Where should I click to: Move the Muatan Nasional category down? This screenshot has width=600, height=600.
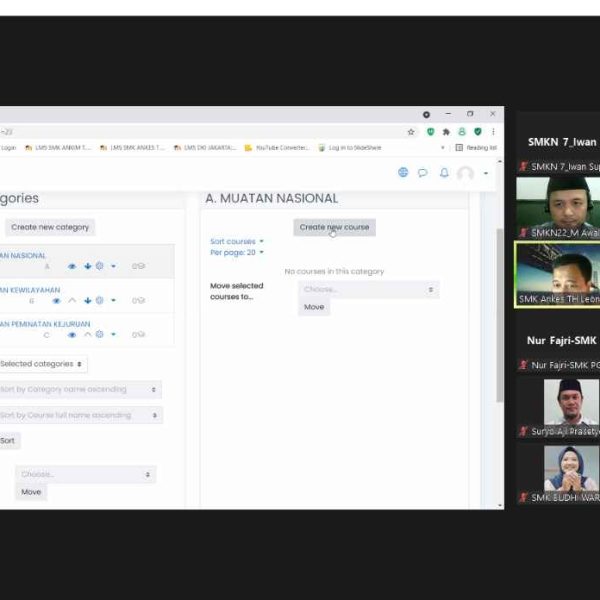pos(88,266)
